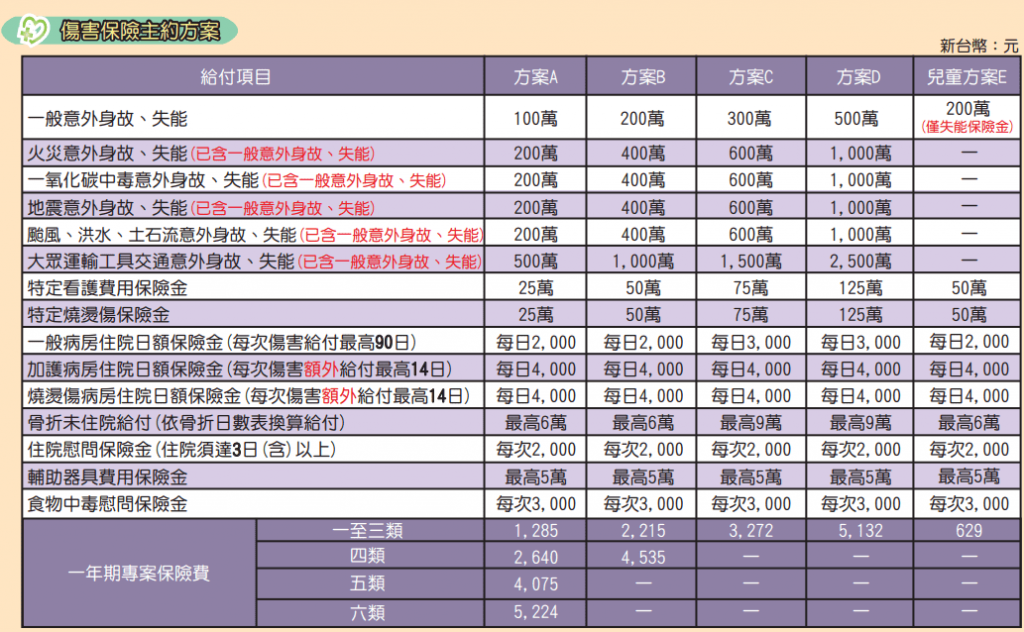
Task: Click 1,000萬 in the 大眾運輸工具 row
Action: click(x=643, y=261)
